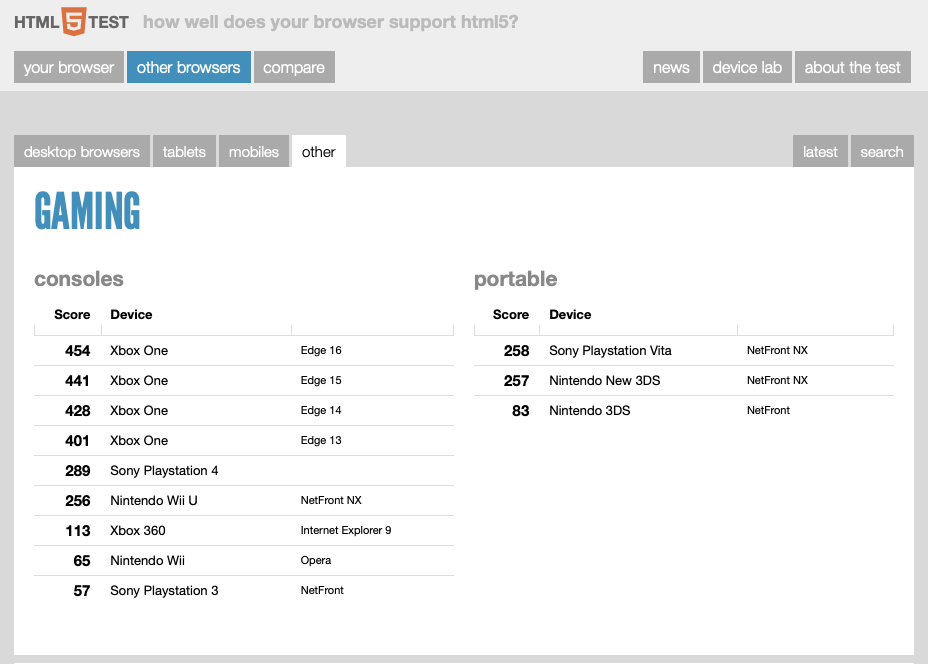Select Sony Playstation 4 row
The width and height of the screenshot is (928, 664).
click(244, 470)
